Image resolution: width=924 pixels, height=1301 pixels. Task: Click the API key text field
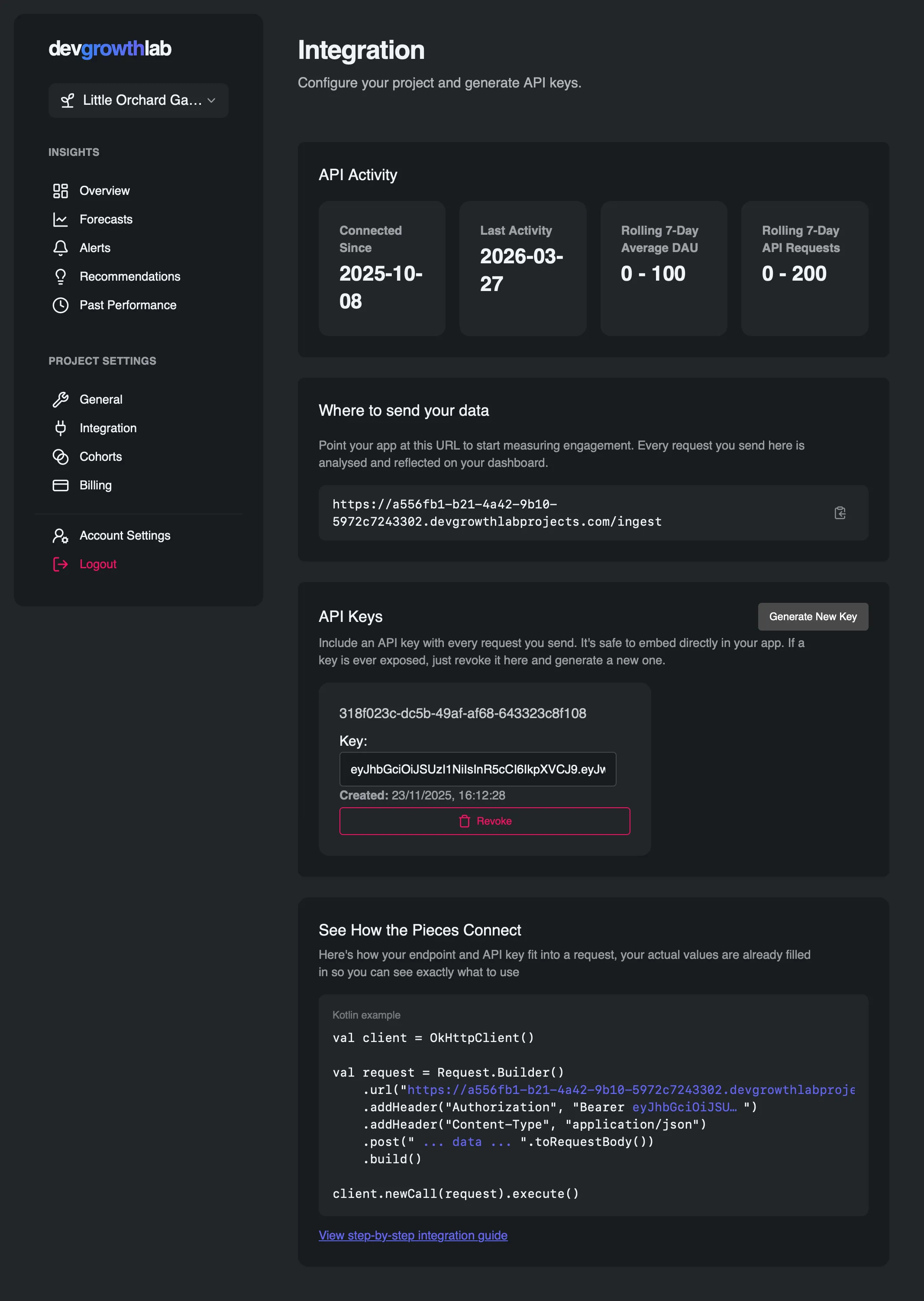click(478, 769)
